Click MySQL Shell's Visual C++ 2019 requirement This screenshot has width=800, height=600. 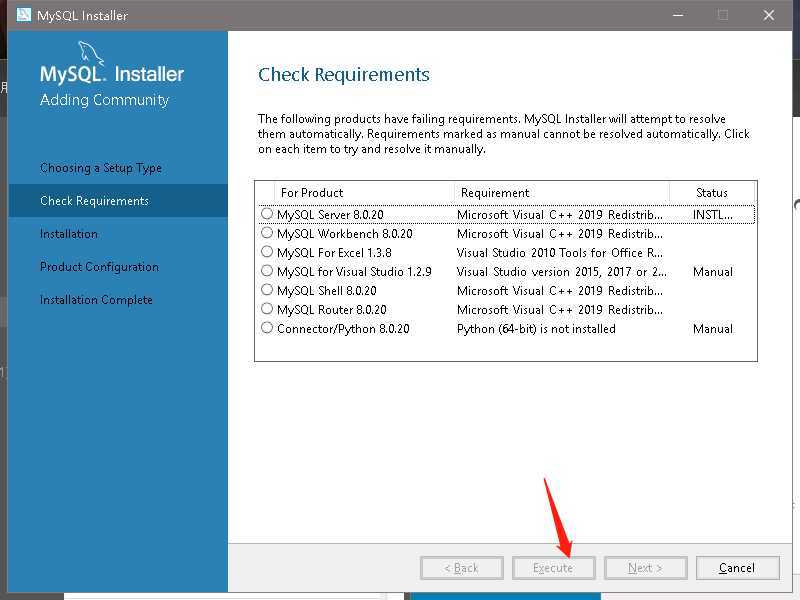point(560,291)
